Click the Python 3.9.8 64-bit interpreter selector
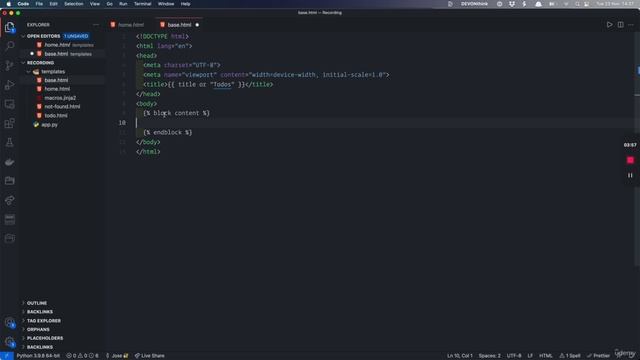Image resolution: width=640 pixels, height=360 pixels. (x=38, y=356)
